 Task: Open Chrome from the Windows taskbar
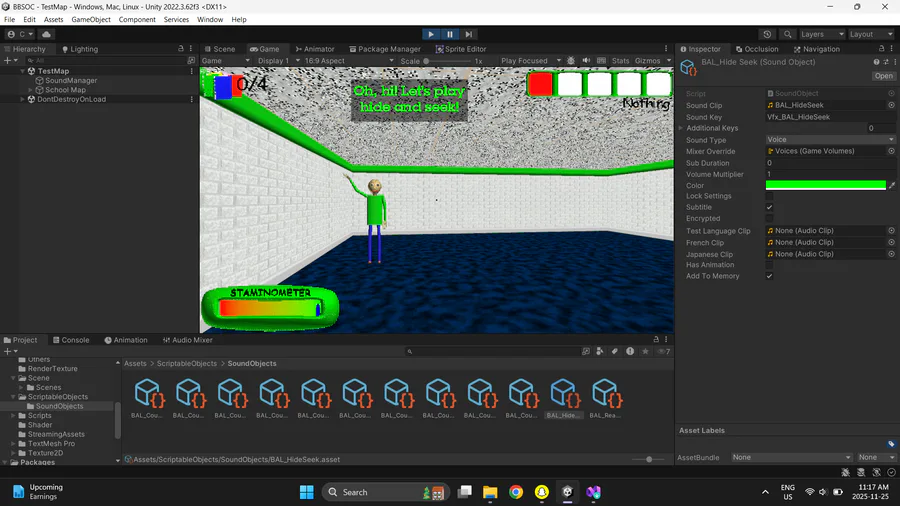click(515, 492)
